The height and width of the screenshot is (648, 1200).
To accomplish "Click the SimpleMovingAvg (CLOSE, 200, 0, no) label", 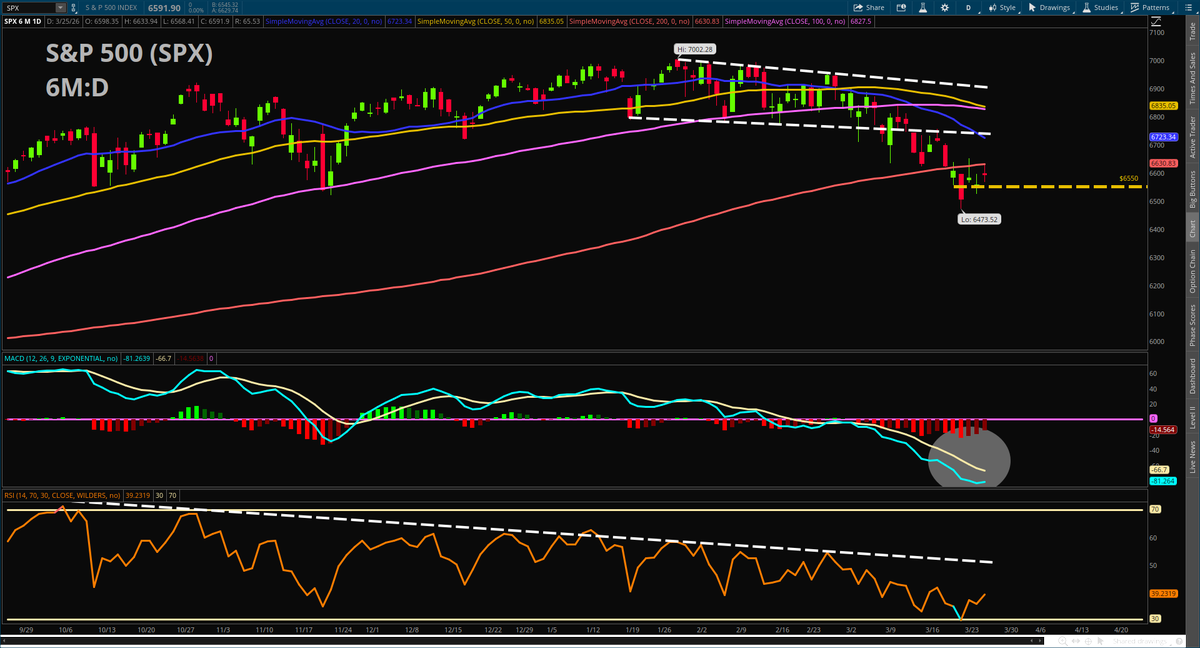I will click(x=629, y=21).
